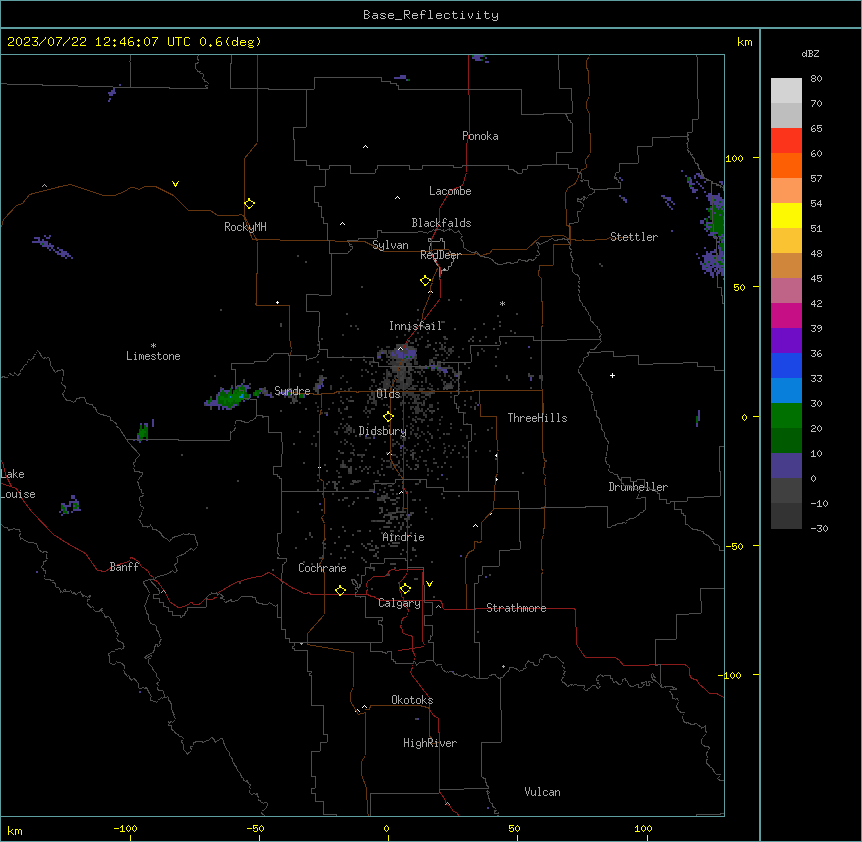Click green echo at the map's northeast edge

pyautogui.click(x=717, y=220)
